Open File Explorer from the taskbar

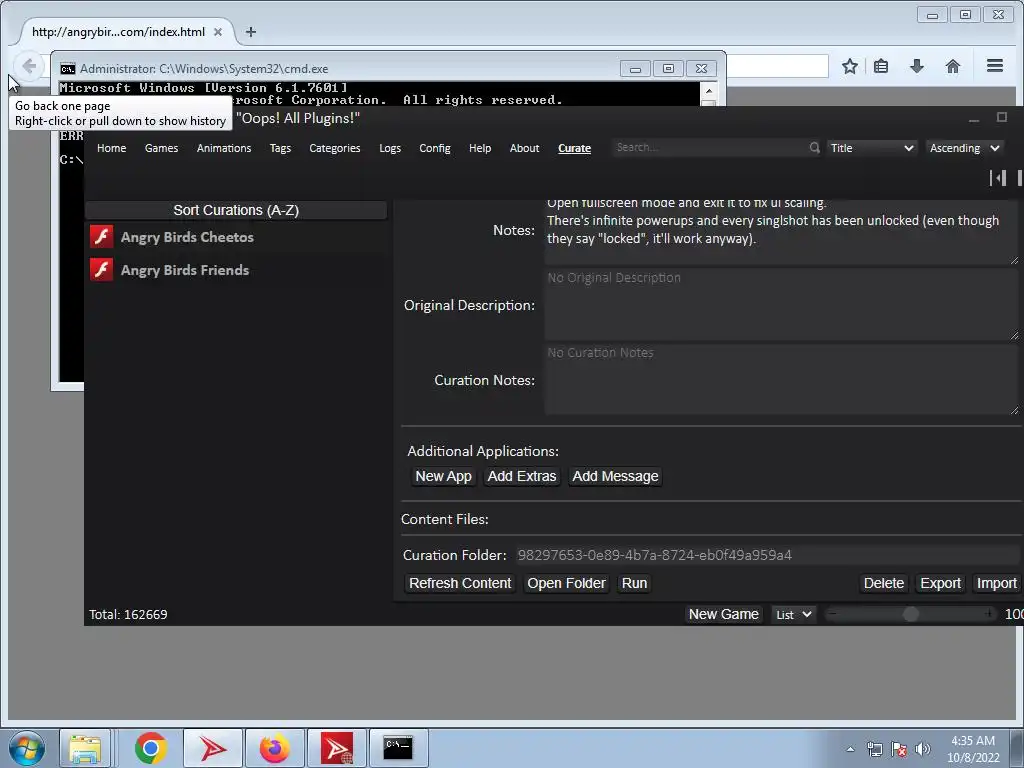pos(85,748)
